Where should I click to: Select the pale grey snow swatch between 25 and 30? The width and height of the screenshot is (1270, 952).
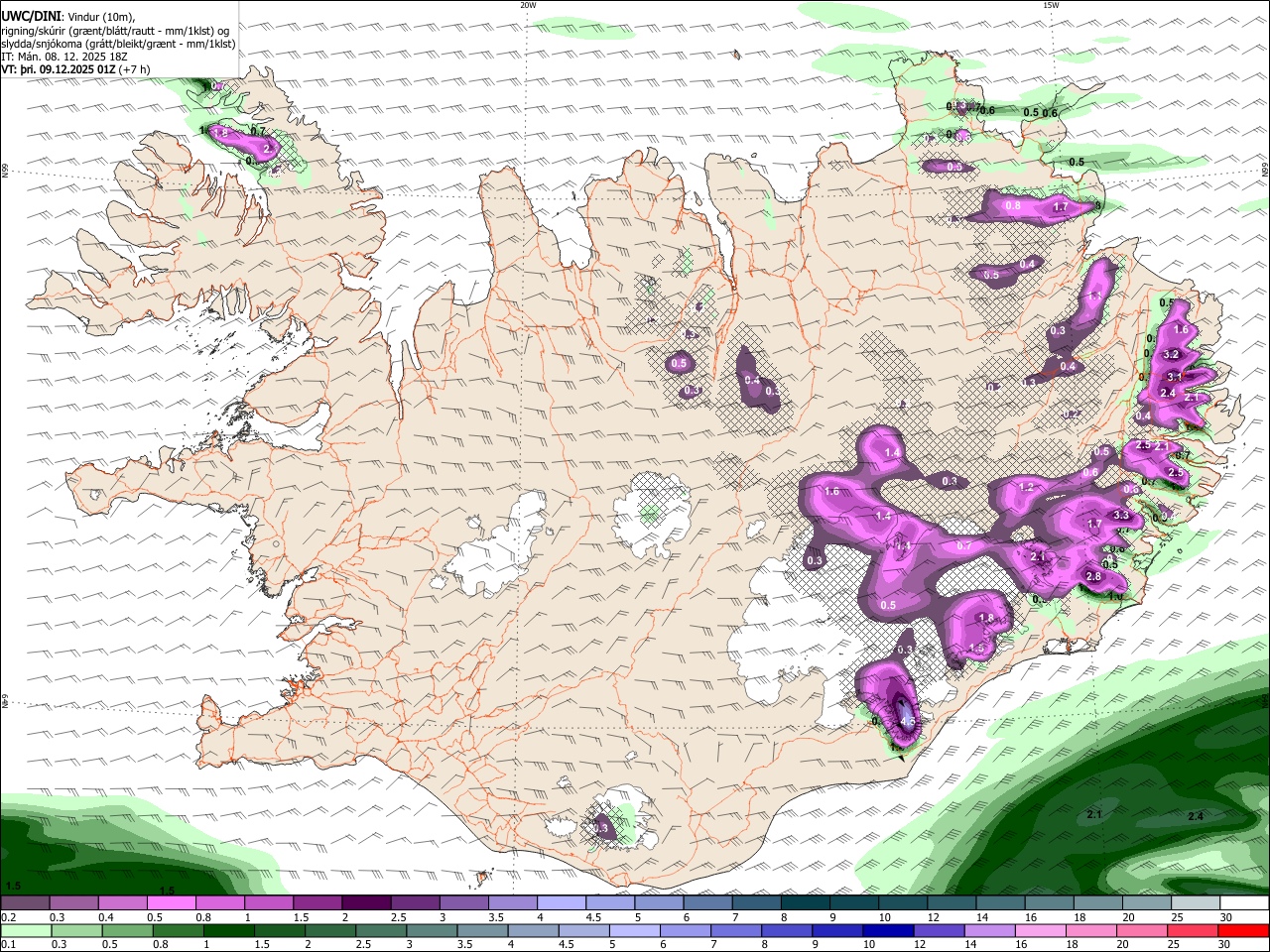pyautogui.click(x=1197, y=903)
